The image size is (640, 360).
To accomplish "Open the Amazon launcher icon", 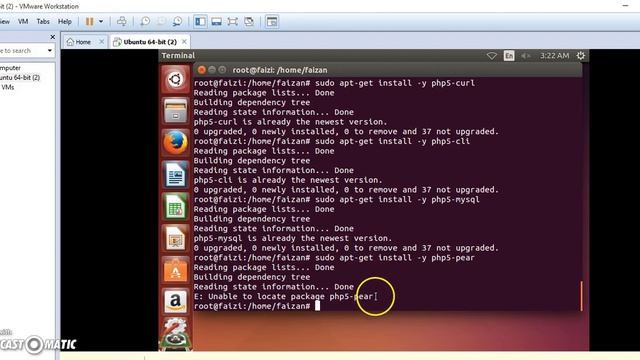I will (x=176, y=302).
